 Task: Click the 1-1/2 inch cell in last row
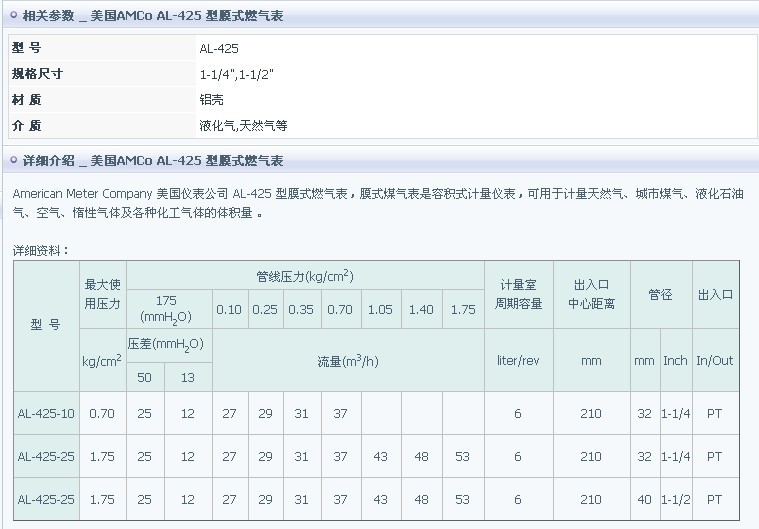(x=676, y=499)
